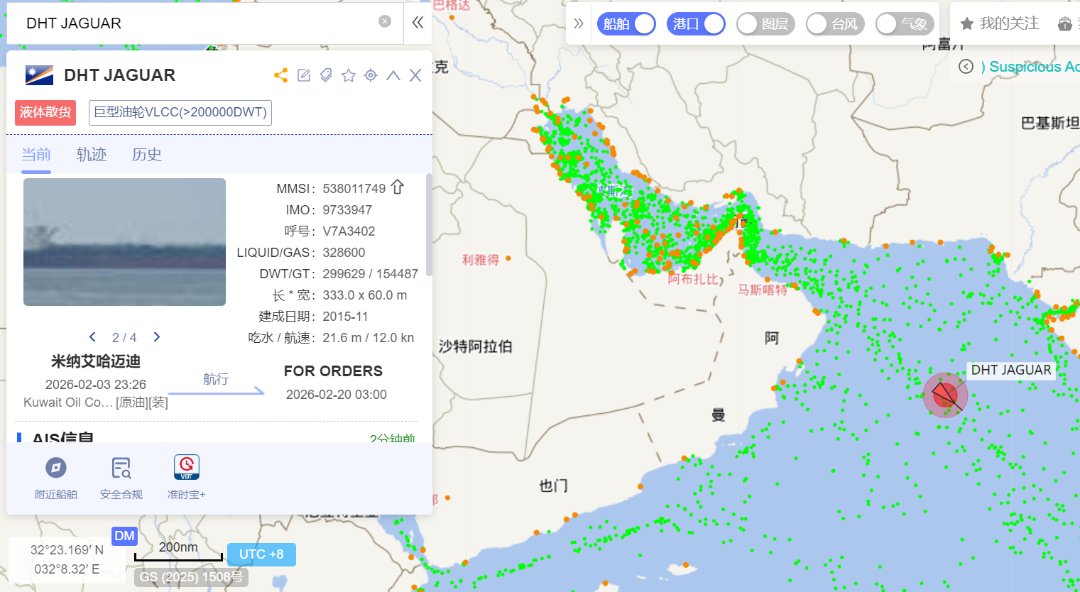
Task: Switch to the 轨迹 track tab
Action: (92, 155)
